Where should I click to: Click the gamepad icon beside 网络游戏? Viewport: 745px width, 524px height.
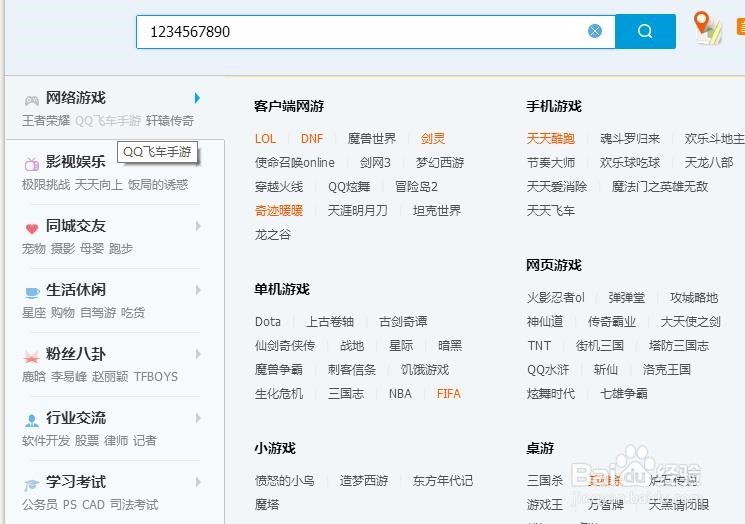(x=32, y=100)
